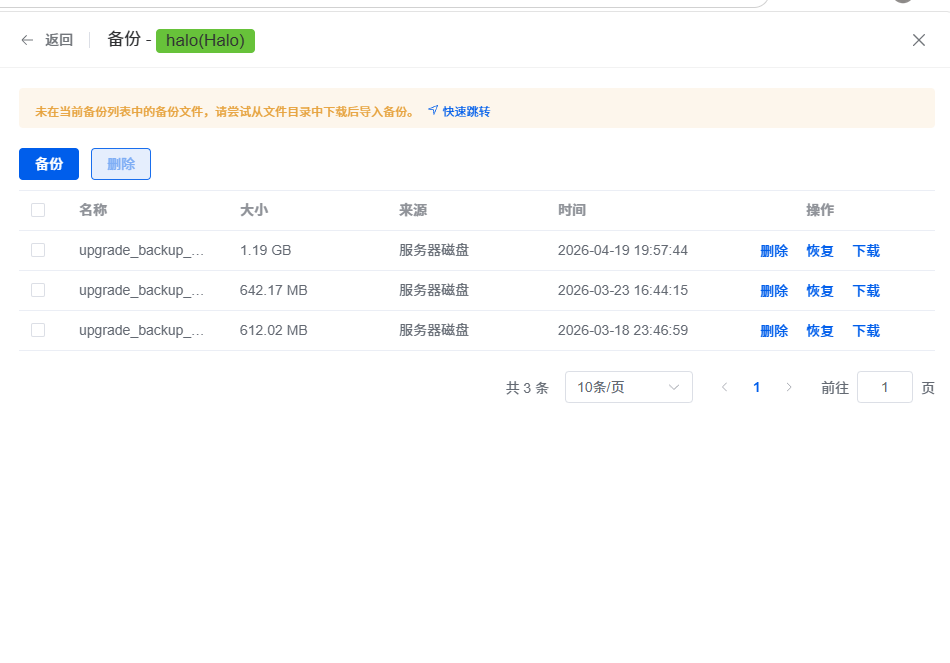
Task: Click the 删除 button next to 备份
Action: [120, 163]
